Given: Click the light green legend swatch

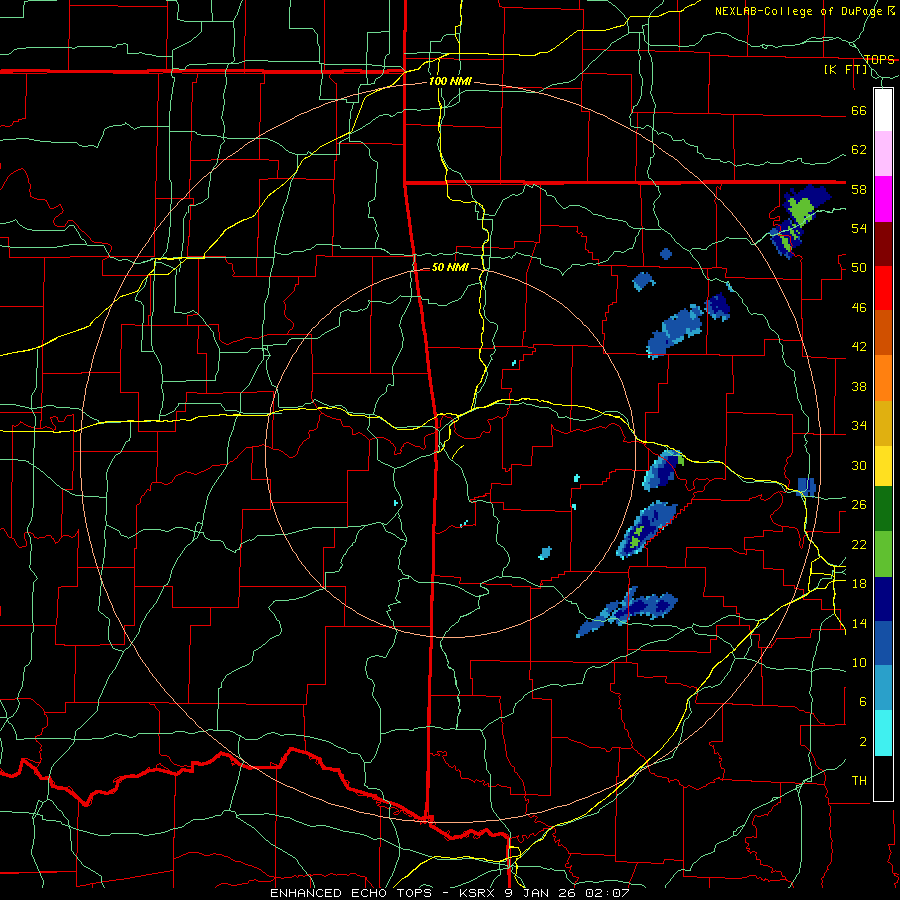Looking at the screenshot, I should [883, 554].
